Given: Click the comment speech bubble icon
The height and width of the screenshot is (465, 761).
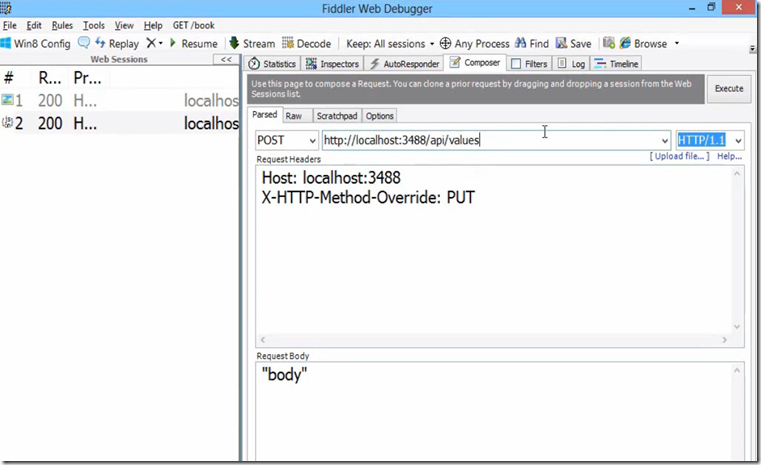Looking at the screenshot, I should 83,43.
